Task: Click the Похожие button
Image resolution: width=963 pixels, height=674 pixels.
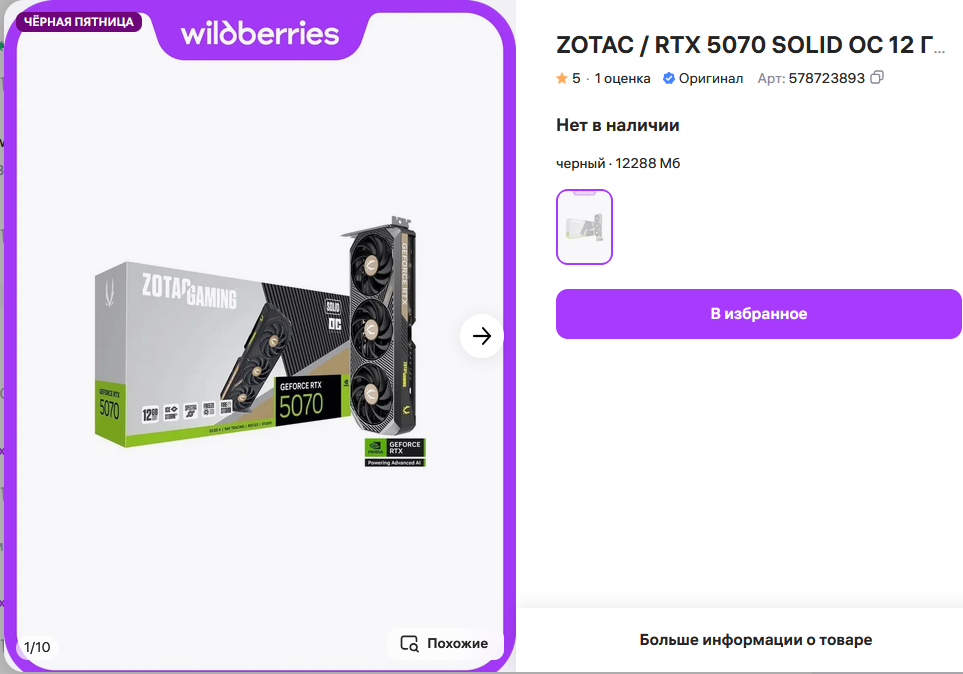Action: [x=444, y=643]
